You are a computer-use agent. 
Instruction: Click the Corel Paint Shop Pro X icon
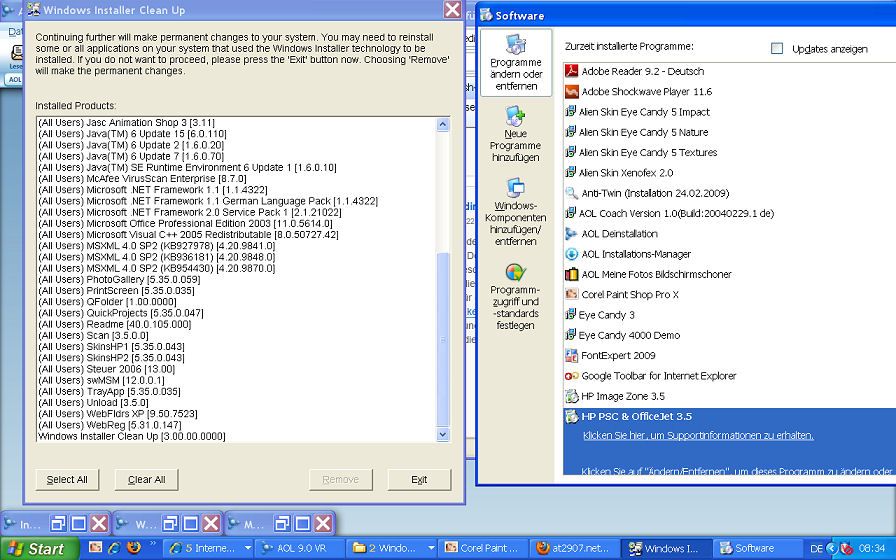click(x=571, y=294)
